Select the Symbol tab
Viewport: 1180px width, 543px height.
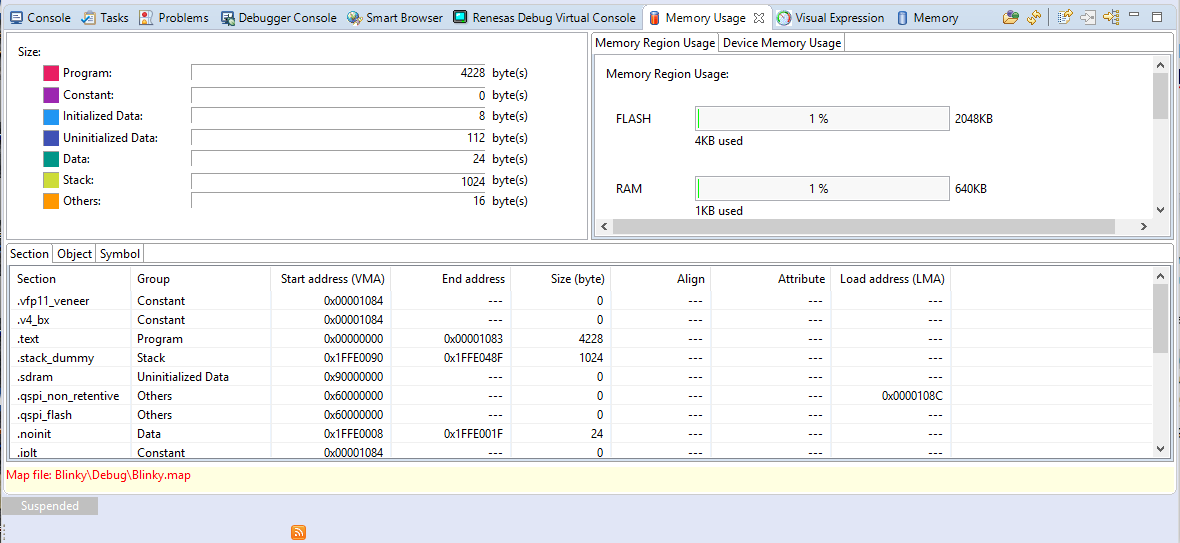(119, 254)
